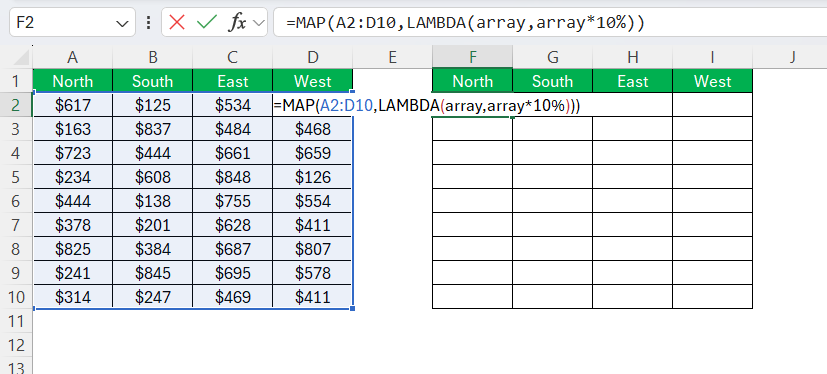Viewport: 827px width, 374px height.
Task: Click cell containing $617
Action: click(73, 105)
